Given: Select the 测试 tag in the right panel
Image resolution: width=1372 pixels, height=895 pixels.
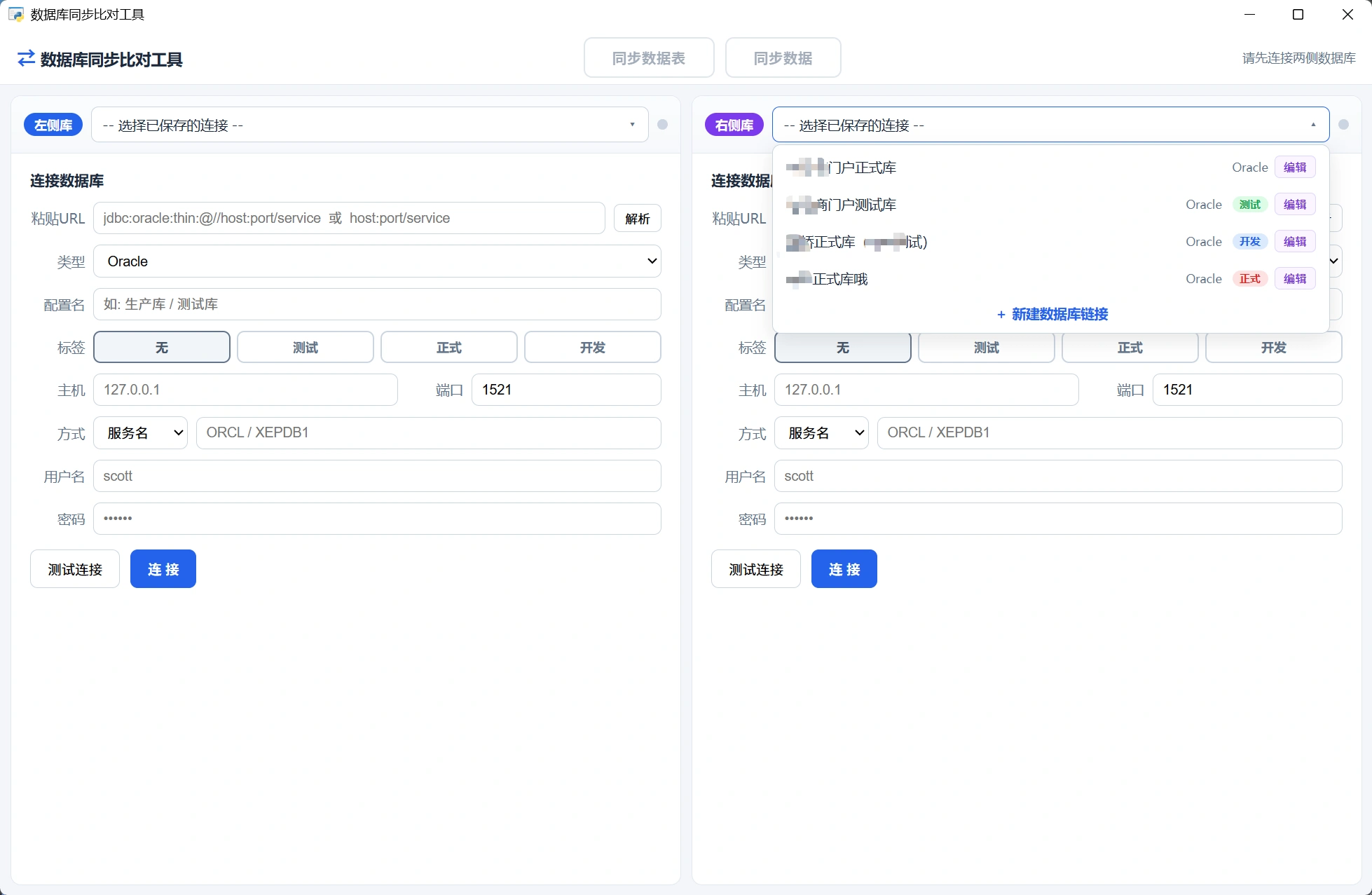Looking at the screenshot, I should pos(987,348).
